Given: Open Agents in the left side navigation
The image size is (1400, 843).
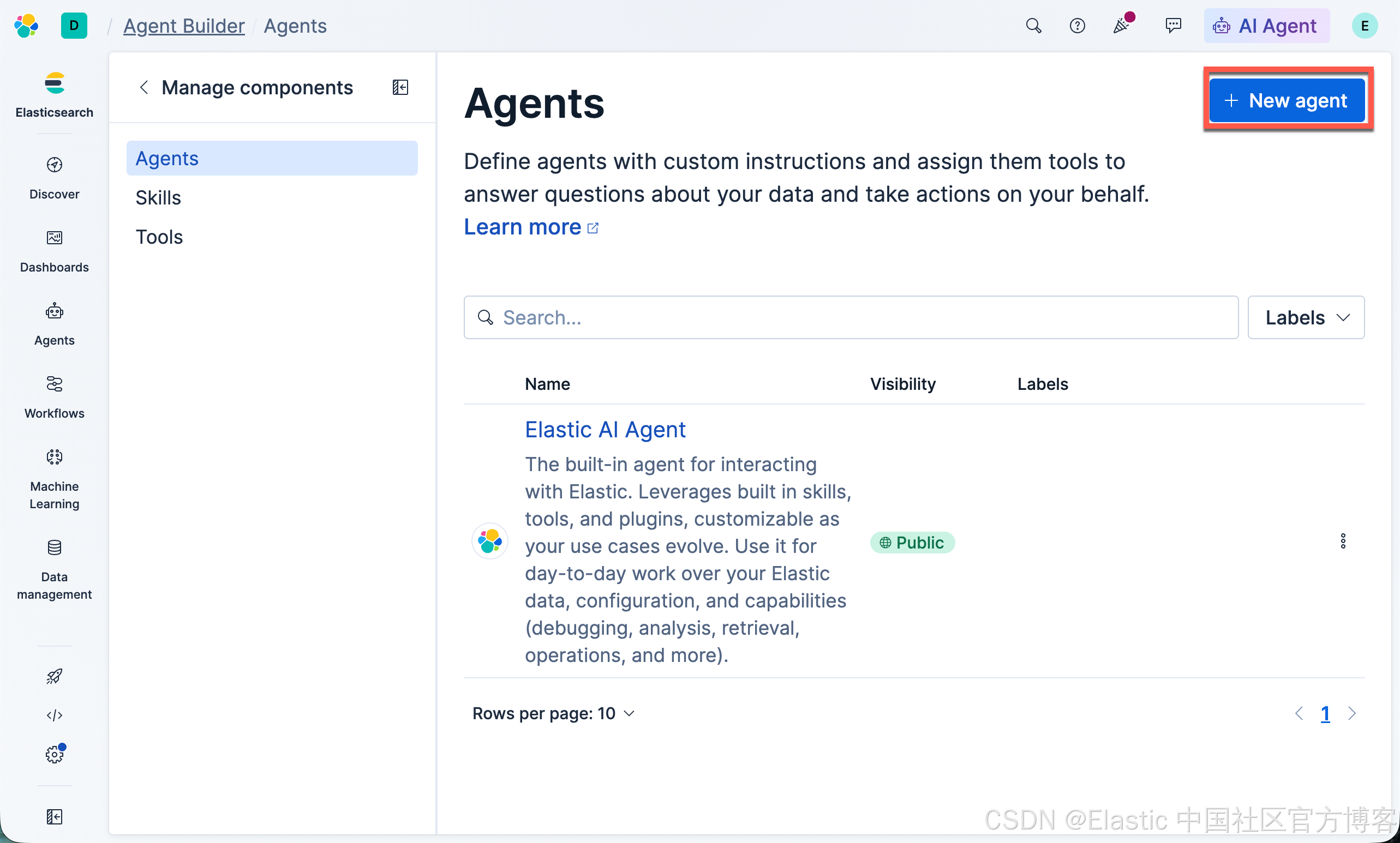Looking at the screenshot, I should pyautogui.click(x=55, y=324).
